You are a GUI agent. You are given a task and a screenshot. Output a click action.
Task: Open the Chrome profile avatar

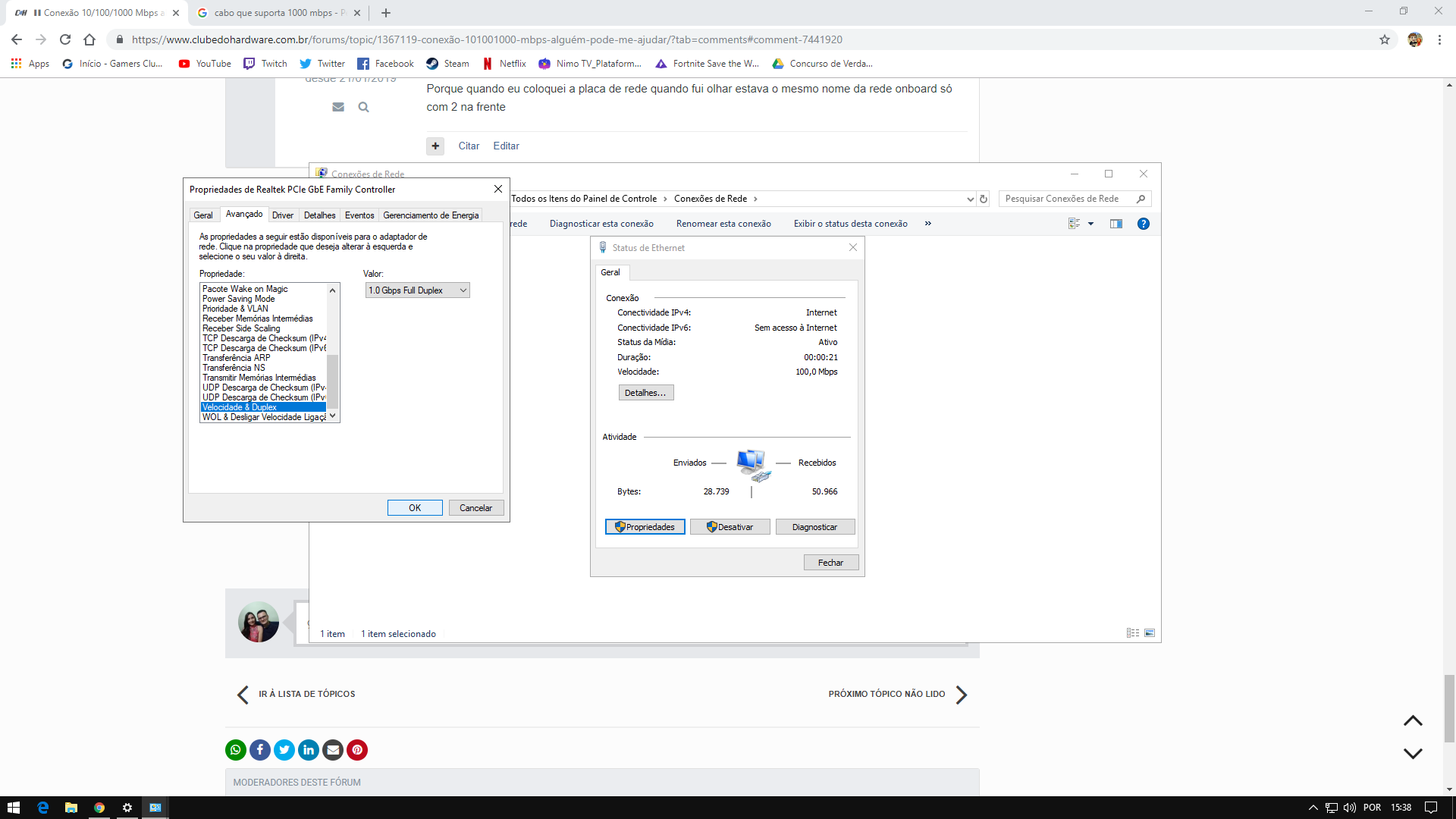pyautogui.click(x=1415, y=39)
